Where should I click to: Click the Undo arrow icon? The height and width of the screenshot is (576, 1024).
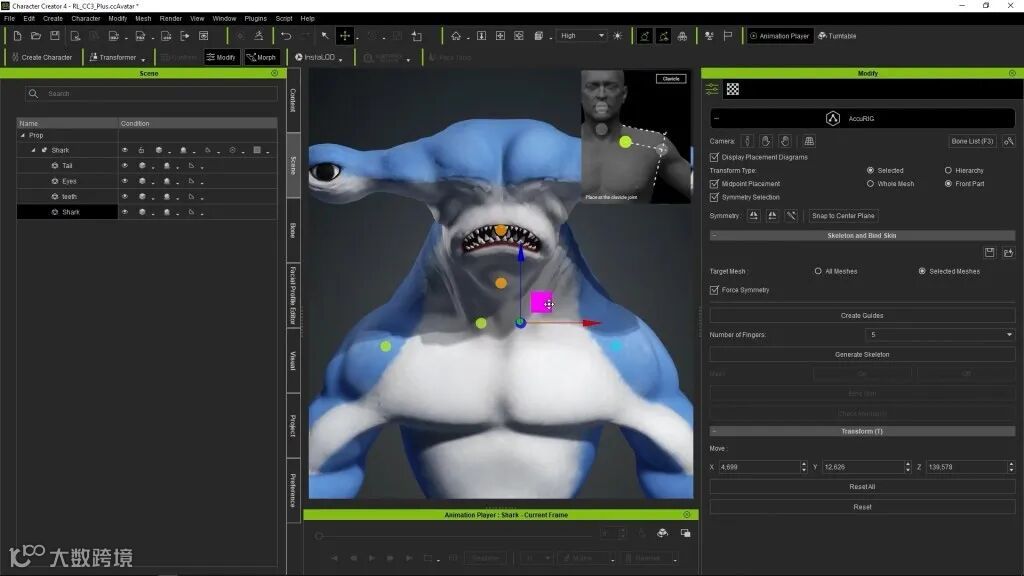pyautogui.click(x=286, y=36)
